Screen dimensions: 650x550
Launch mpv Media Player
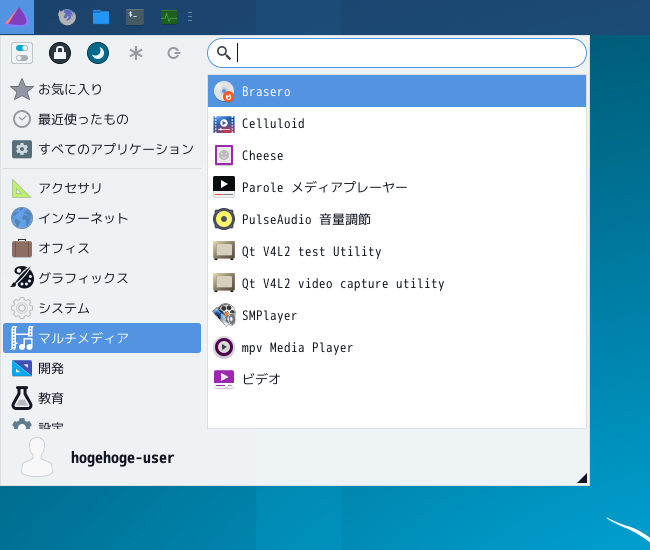[397, 347]
